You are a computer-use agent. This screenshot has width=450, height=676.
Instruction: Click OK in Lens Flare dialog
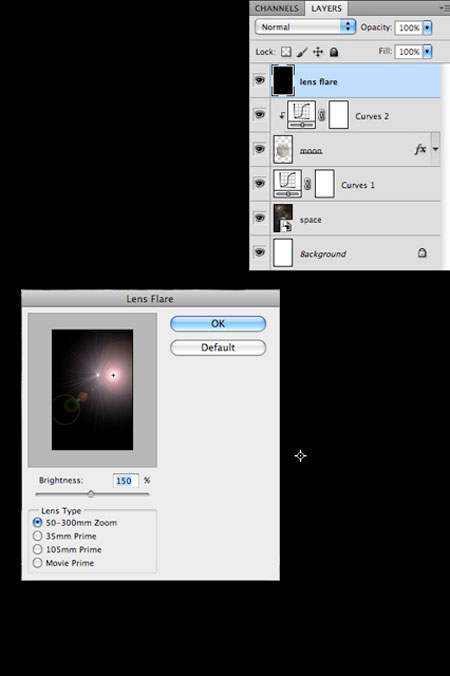pos(218,324)
